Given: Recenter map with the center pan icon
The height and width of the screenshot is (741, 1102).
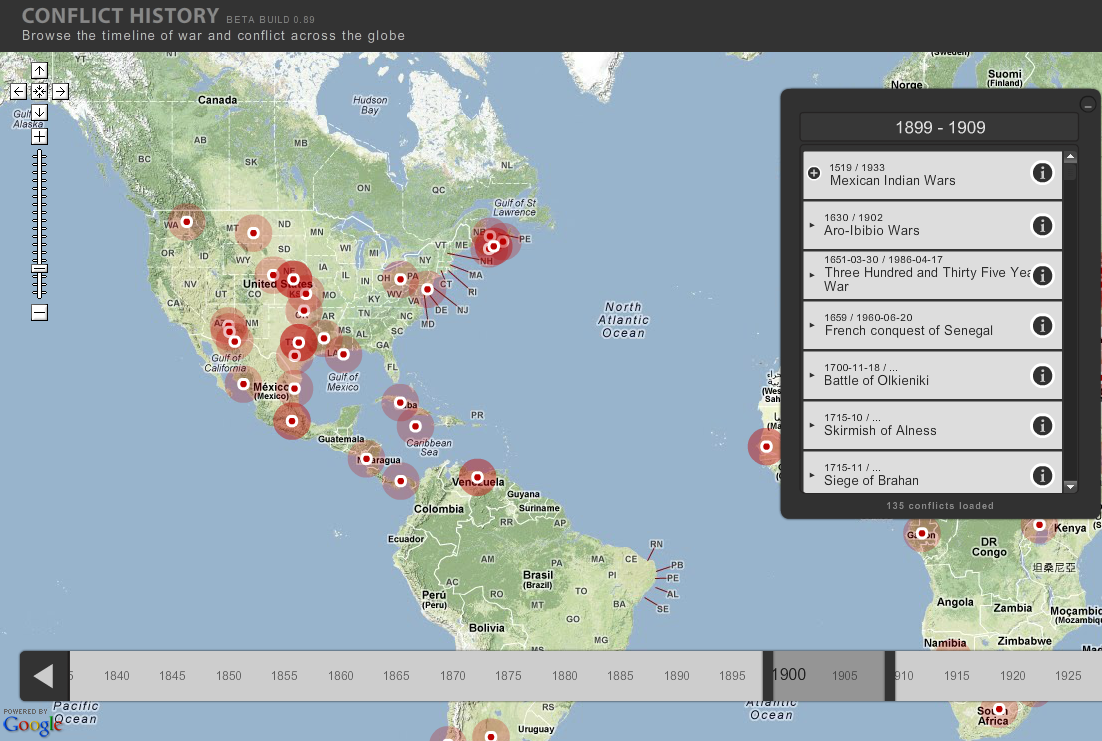Looking at the screenshot, I should (39, 91).
